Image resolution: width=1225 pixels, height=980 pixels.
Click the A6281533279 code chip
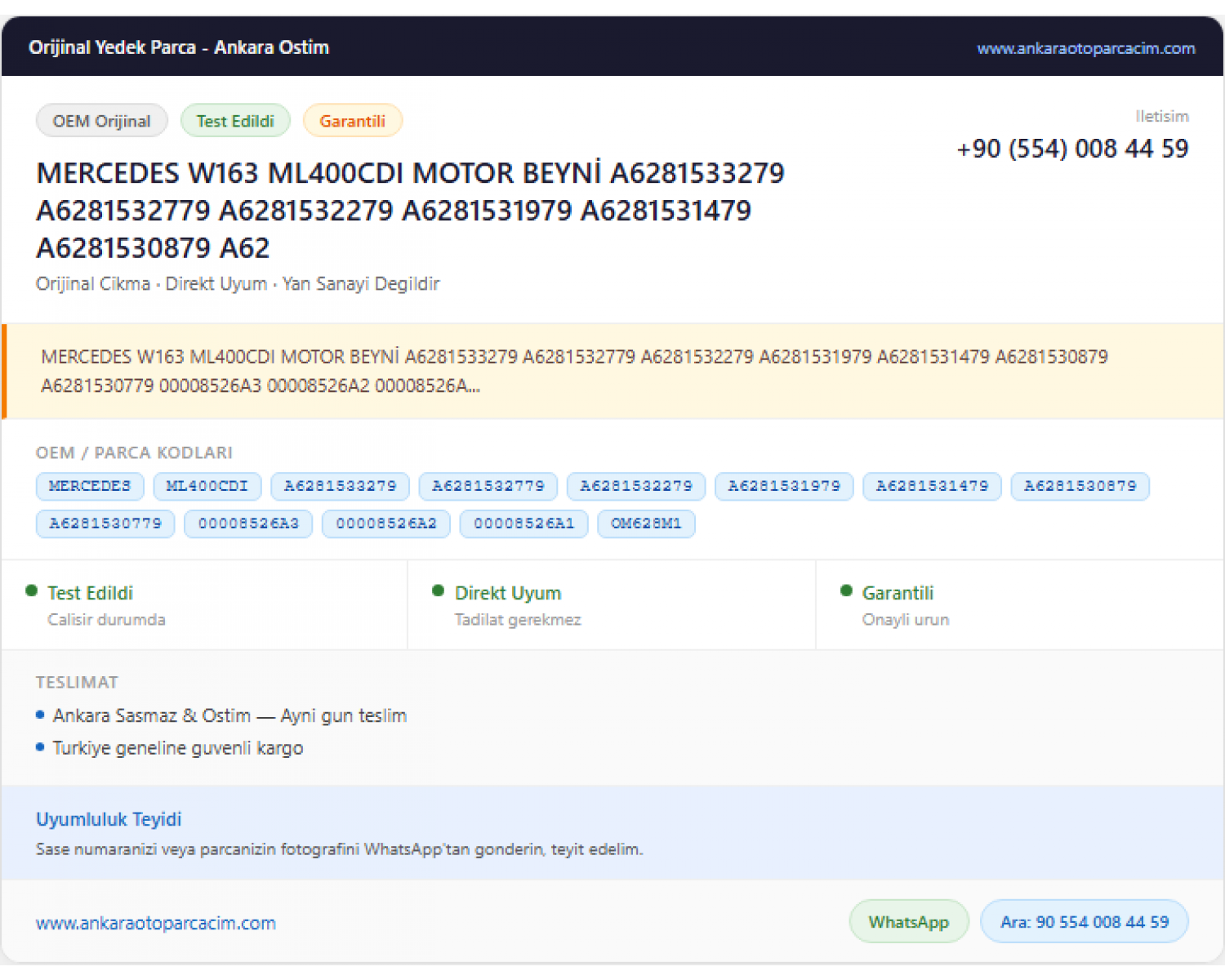(x=340, y=486)
